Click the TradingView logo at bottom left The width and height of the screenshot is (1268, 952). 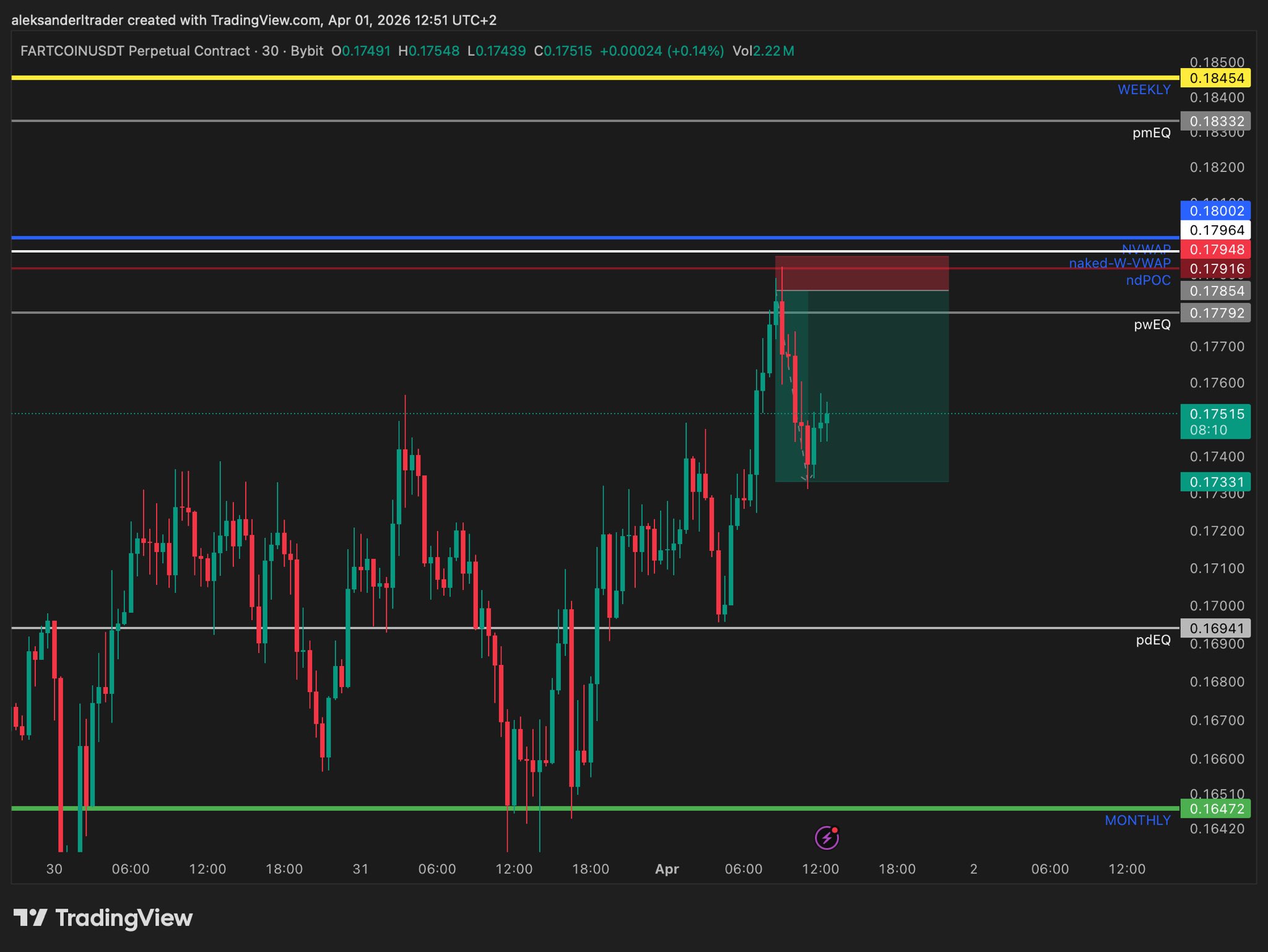tap(103, 917)
